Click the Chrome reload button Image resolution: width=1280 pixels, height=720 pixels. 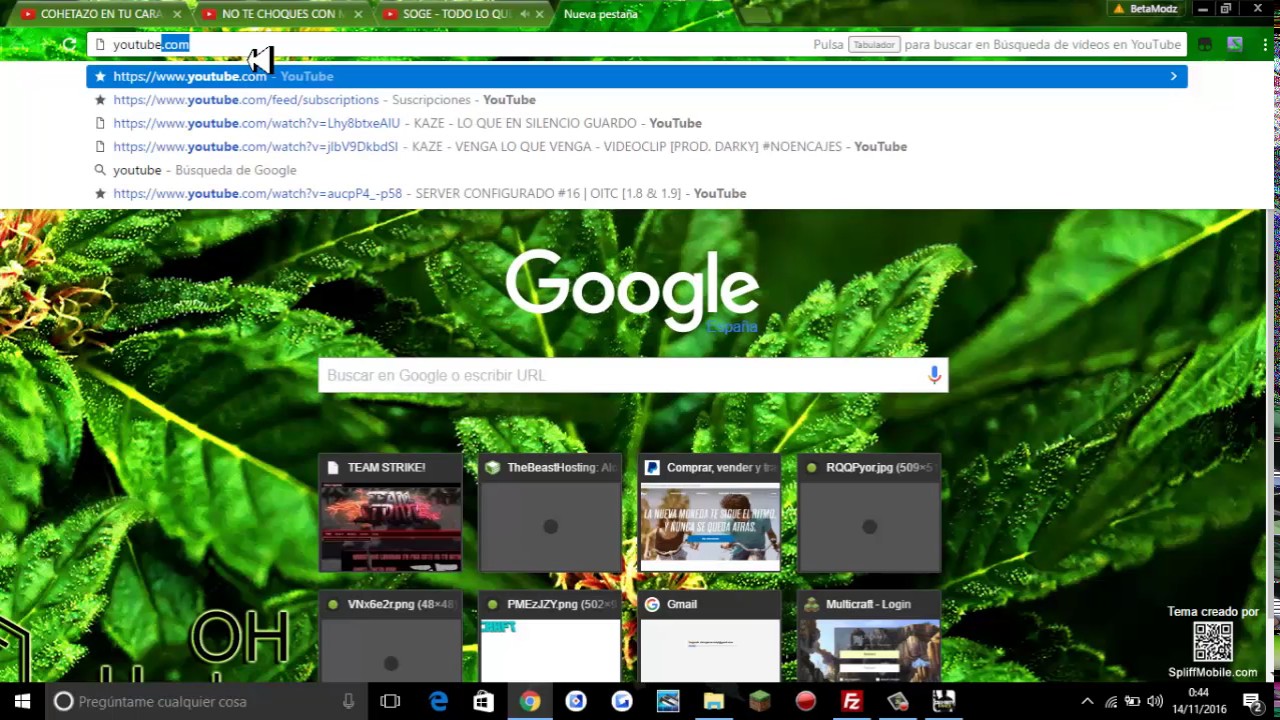click(69, 44)
